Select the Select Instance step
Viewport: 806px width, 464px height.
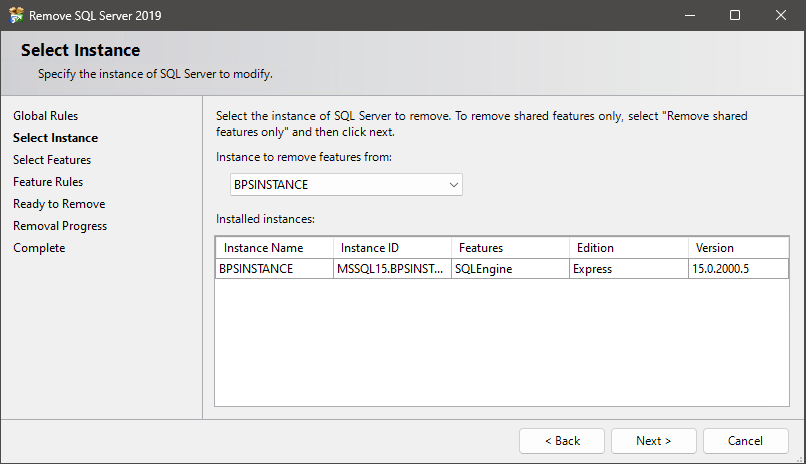click(56, 138)
